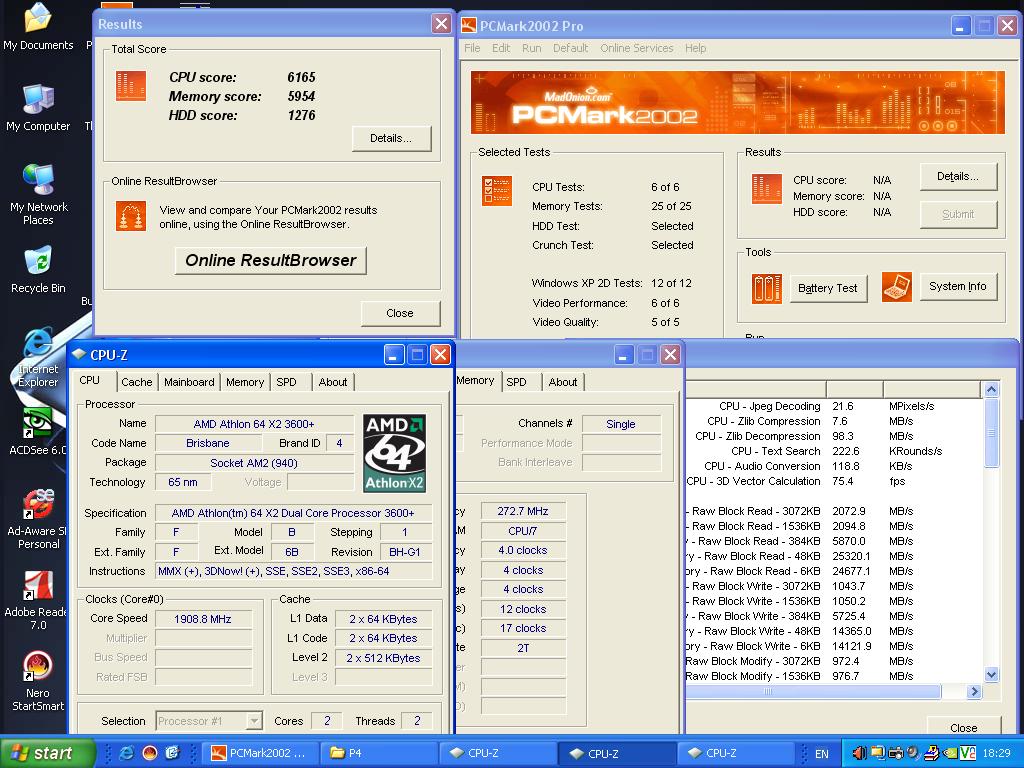Viewport: 1024px width, 768px height.
Task: Click the 272.7 MHz frequency field
Action: tap(523, 511)
